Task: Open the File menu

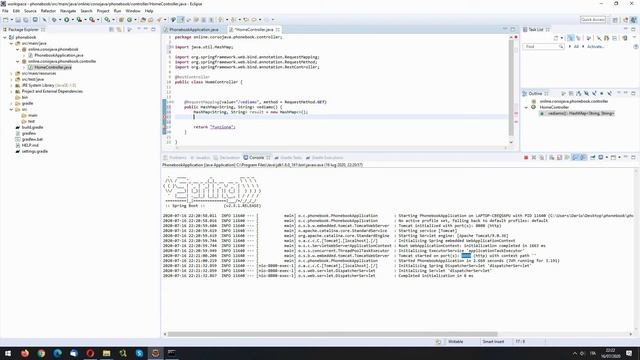Action: click(5, 11)
